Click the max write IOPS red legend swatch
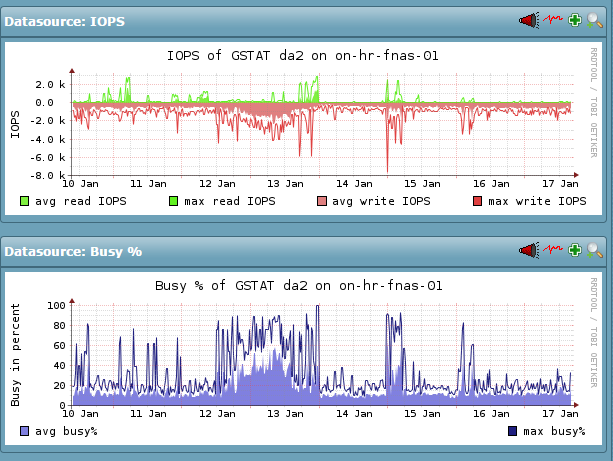The image size is (613, 461). 477,201
